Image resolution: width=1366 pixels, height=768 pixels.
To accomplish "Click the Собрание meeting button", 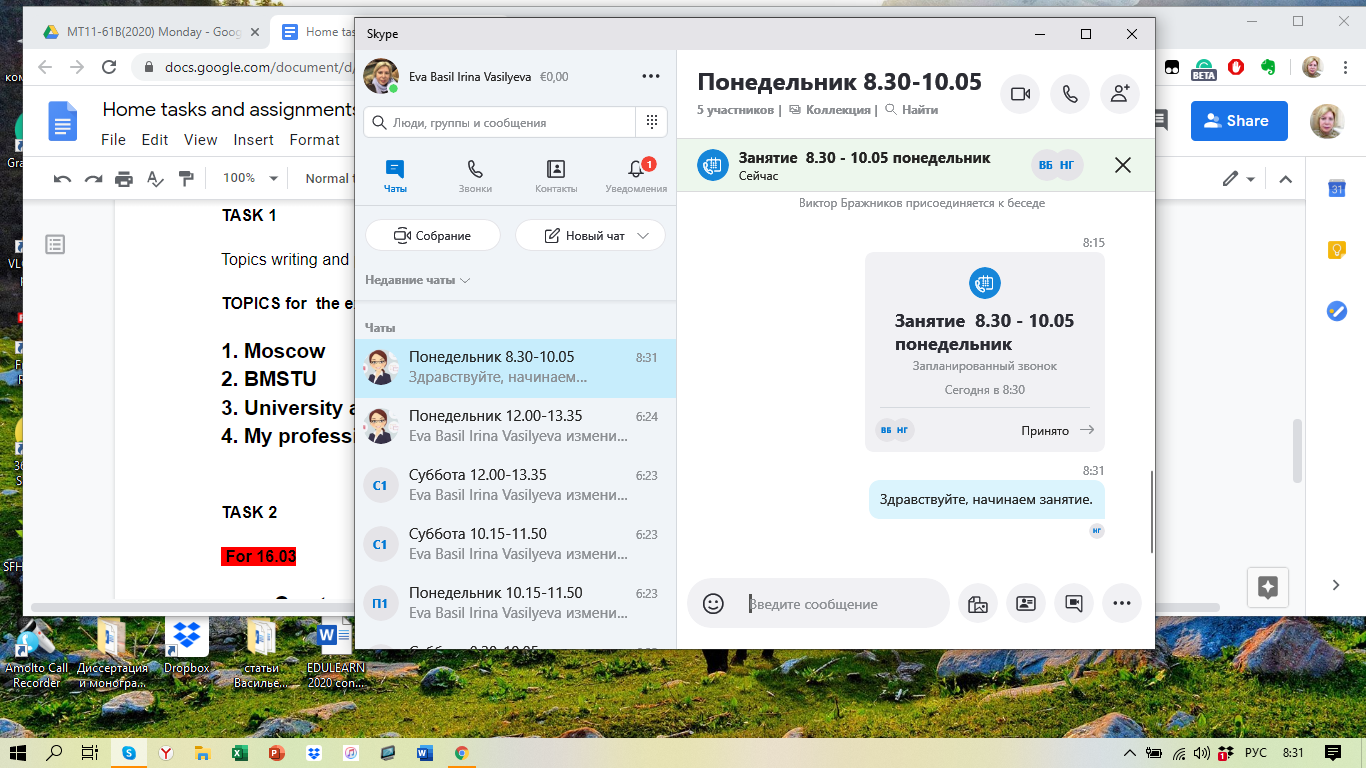I will click(432, 236).
